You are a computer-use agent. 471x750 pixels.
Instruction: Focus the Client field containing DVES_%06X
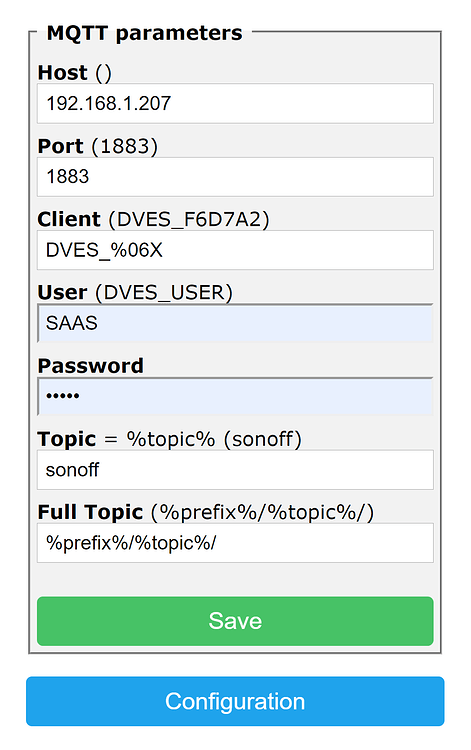point(235,250)
